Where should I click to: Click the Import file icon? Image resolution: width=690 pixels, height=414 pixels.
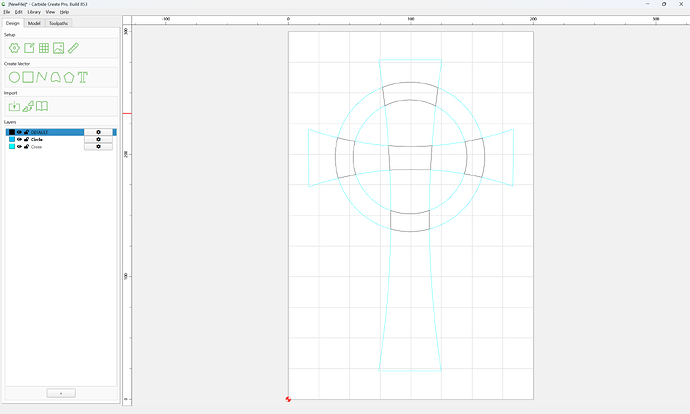click(x=14, y=106)
